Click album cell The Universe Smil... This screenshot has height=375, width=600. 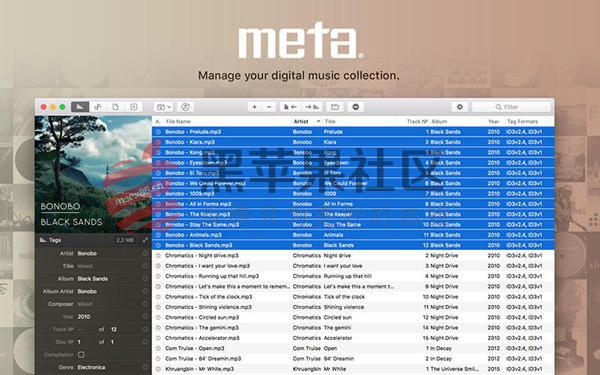[454, 369]
